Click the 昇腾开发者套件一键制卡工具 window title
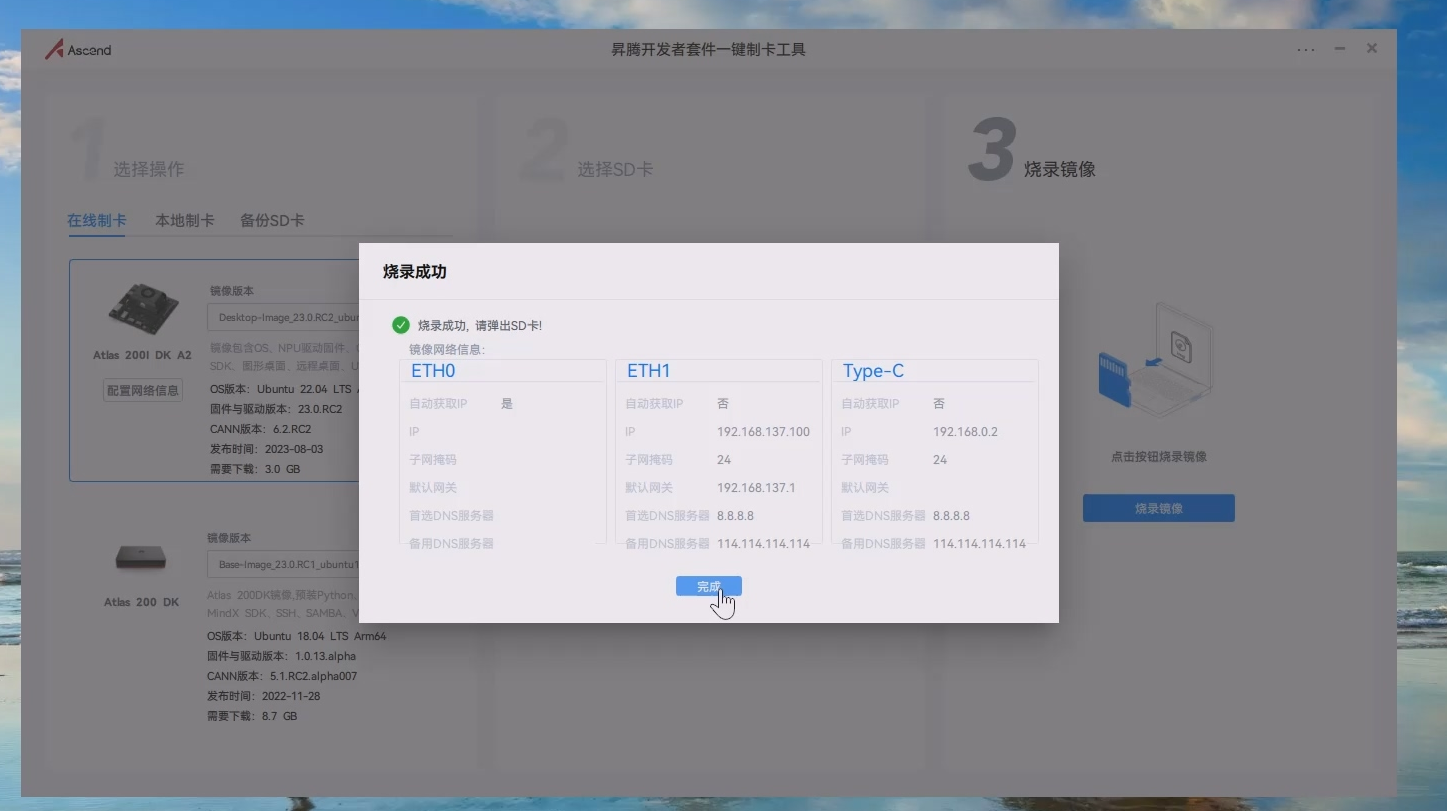 pos(708,49)
